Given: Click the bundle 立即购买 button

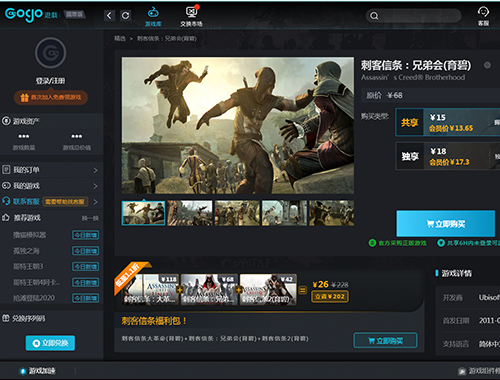Looking at the screenshot, I should (385, 340).
